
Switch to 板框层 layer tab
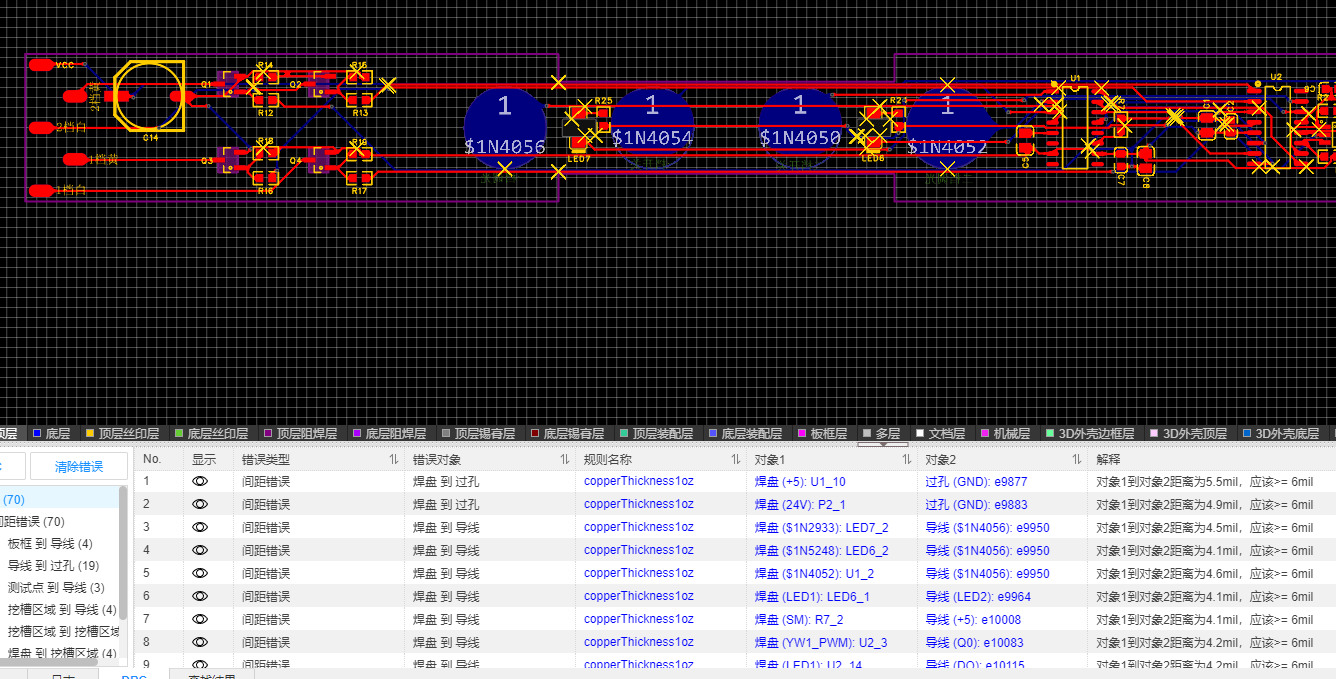click(x=828, y=434)
